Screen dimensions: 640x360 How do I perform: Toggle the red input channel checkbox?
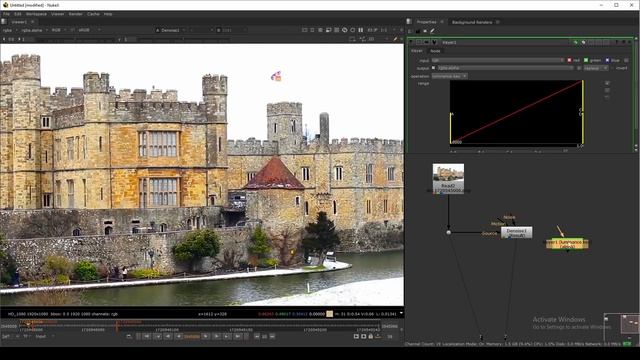pyautogui.click(x=570, y=60)
